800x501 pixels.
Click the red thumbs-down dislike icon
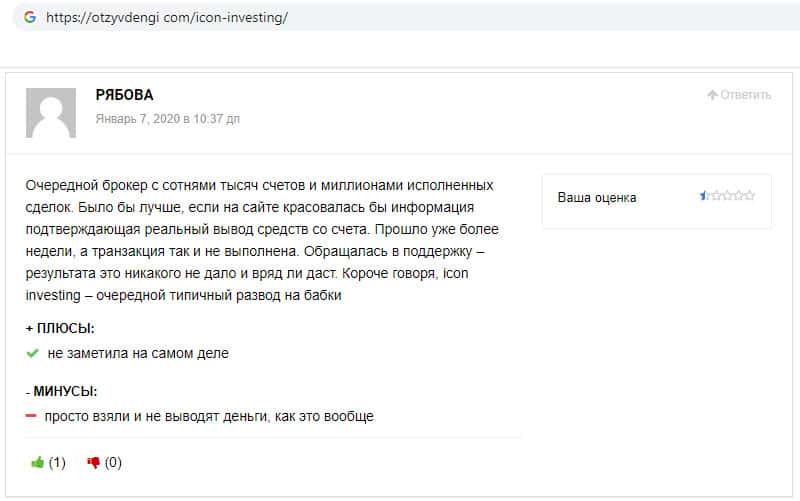coord(94,462)
